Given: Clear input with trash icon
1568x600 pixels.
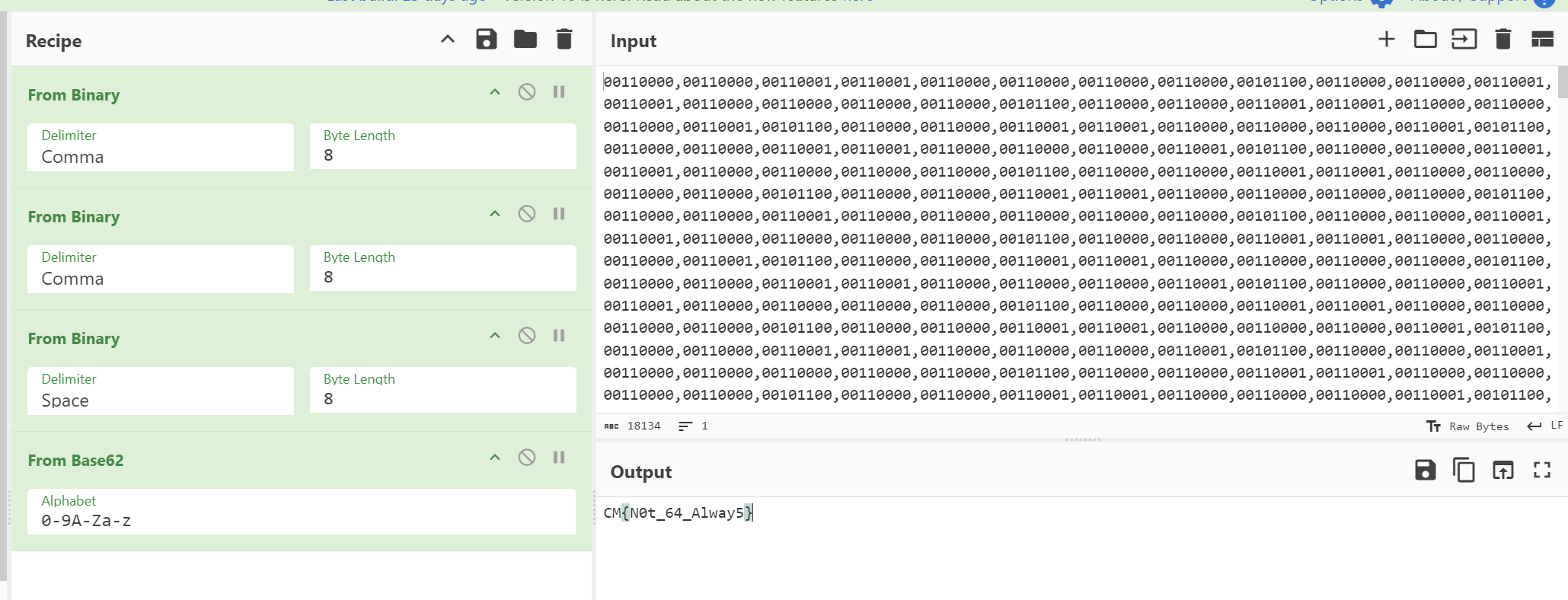Looking at the screenshot, I should click(1503, 40).
